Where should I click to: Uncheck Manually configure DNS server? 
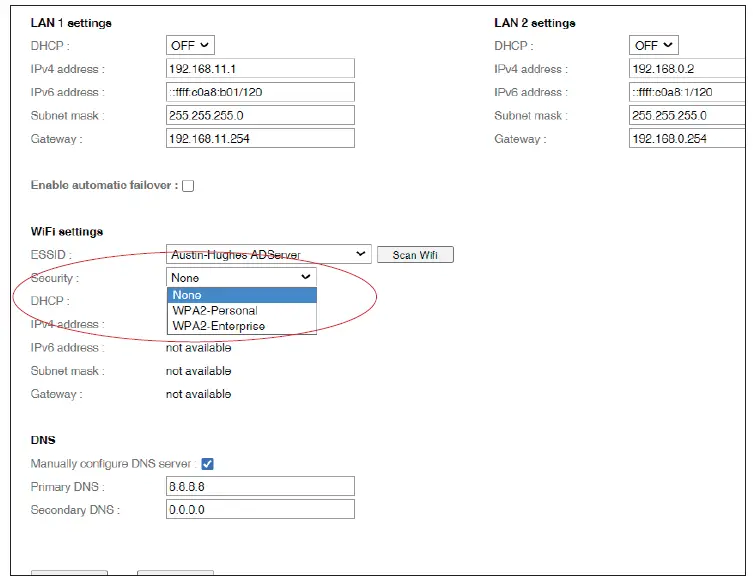(208, 464)
